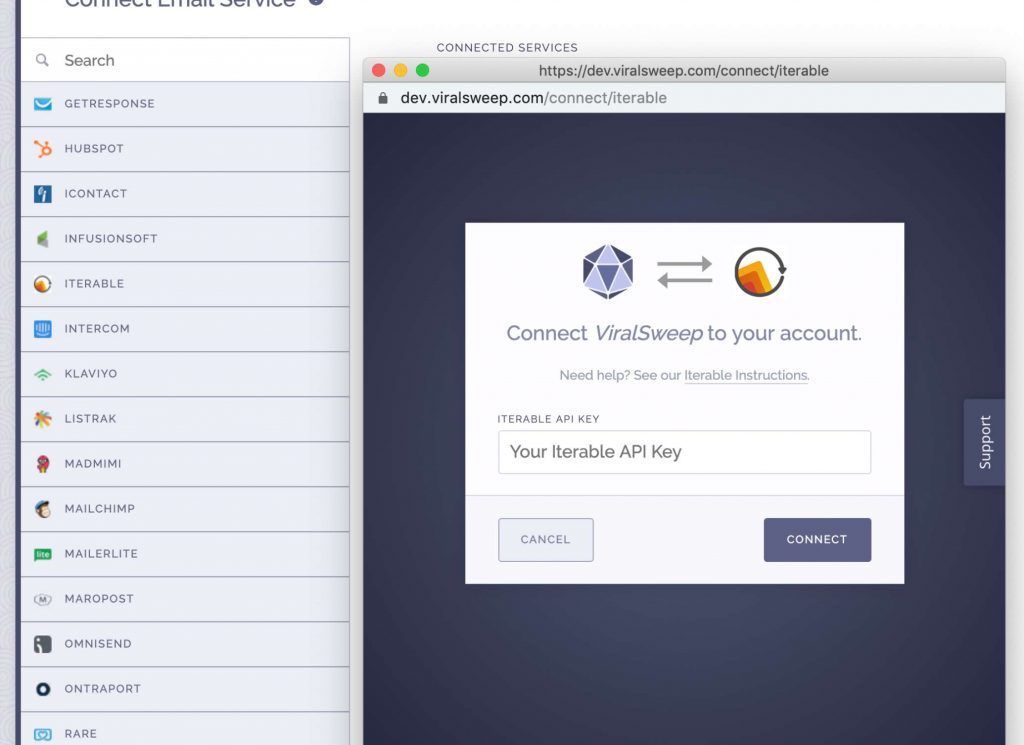Click the popup title bar URL text
This screenshot has width=1024, height=745.
[684, 71]
